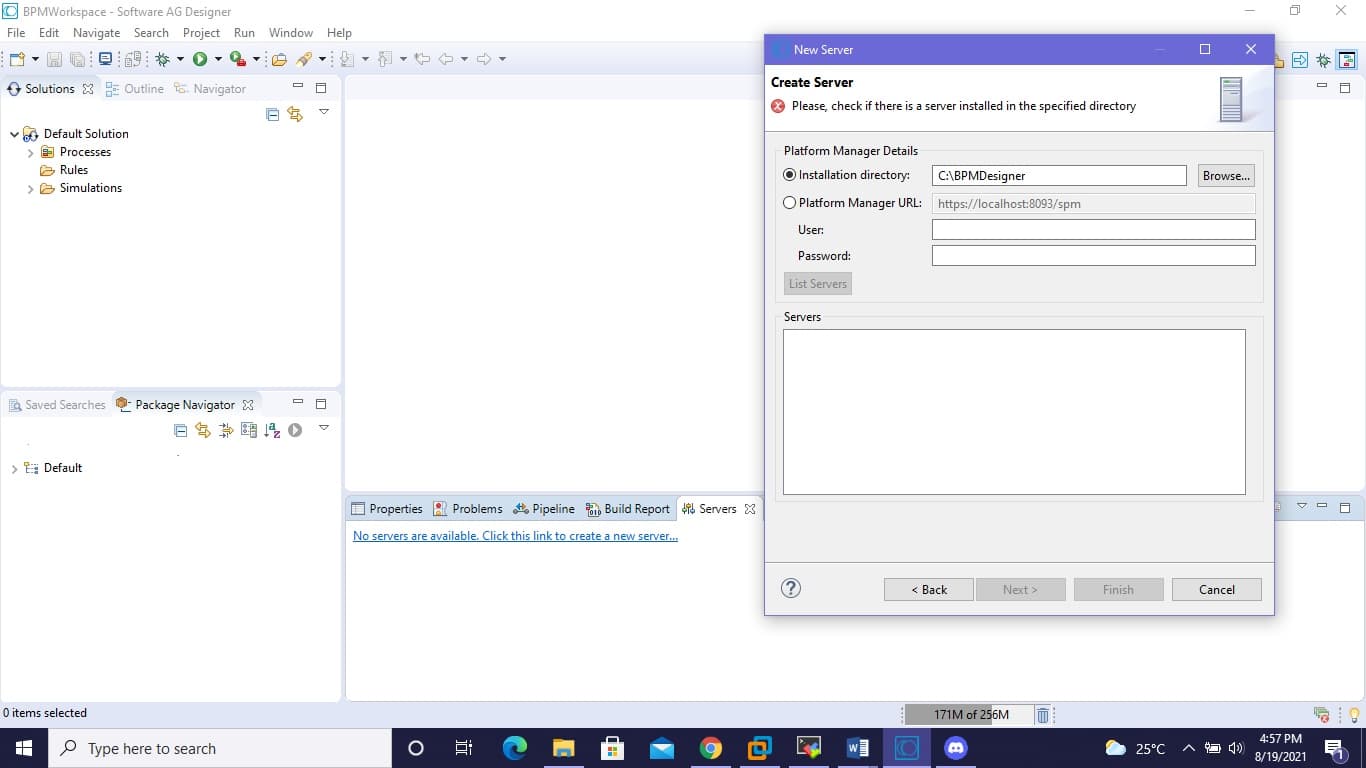Image resolution: width=1366 pixels, height=768 pixels.
Task: Open the help question mark in New Server dialog
Action: [x=790, y=588]
